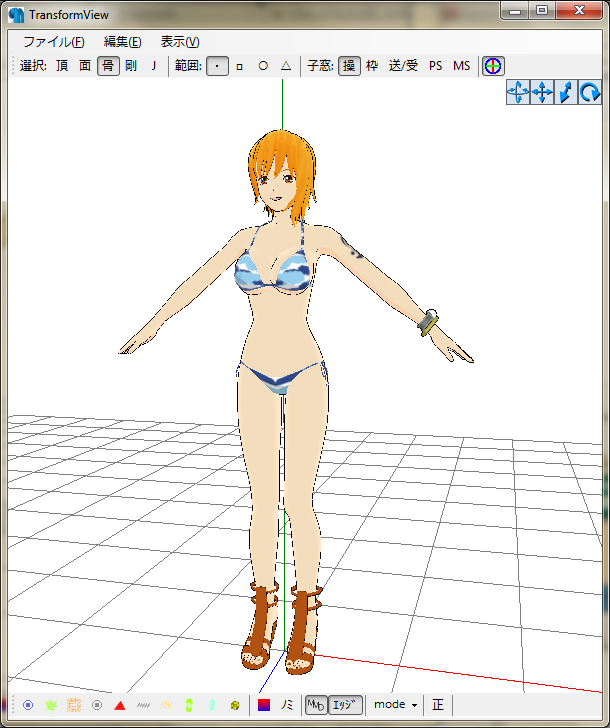Open the 表示(V) menu
Viewport: 610px width, 728px height.
pyautogui.click(x=180, y=42)
